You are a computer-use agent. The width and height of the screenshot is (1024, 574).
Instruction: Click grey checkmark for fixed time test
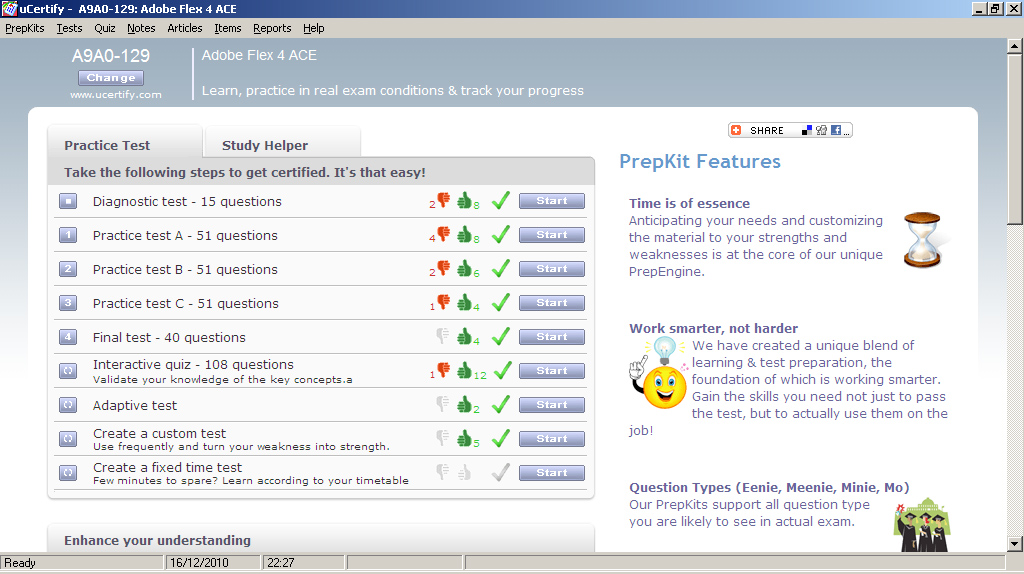click(501, 472)
